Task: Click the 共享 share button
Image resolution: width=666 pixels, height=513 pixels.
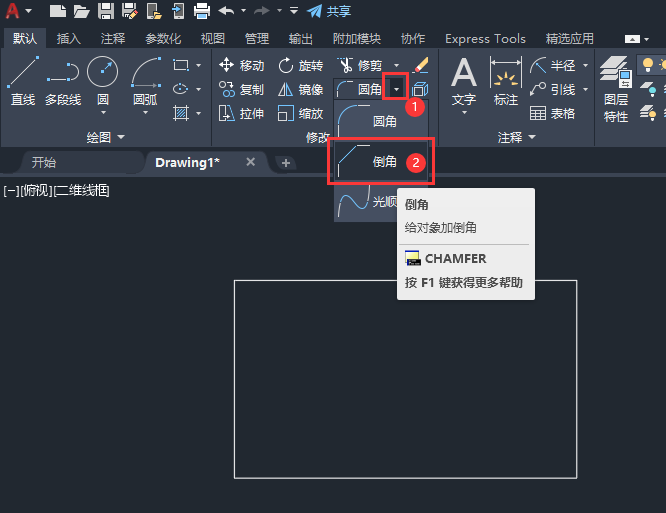Action: [329, 11]
